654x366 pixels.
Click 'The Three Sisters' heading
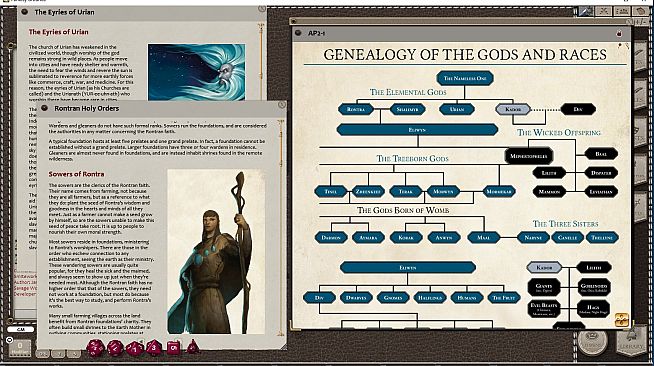(x=565, y=224)
